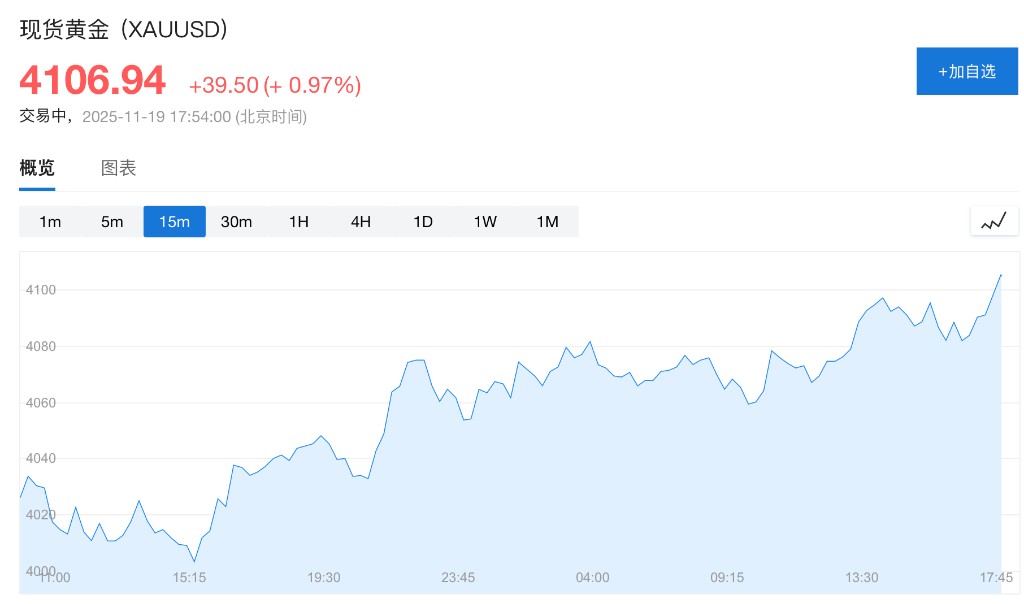The image size is (1024, 604).
Task: Select the 1W timeframe
Action: click(x=485, y=222)
